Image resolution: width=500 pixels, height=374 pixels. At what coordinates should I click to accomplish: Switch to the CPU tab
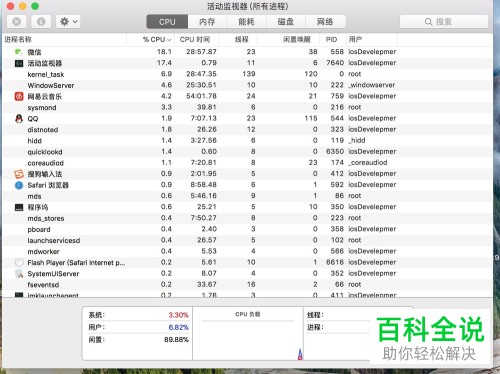167,22
